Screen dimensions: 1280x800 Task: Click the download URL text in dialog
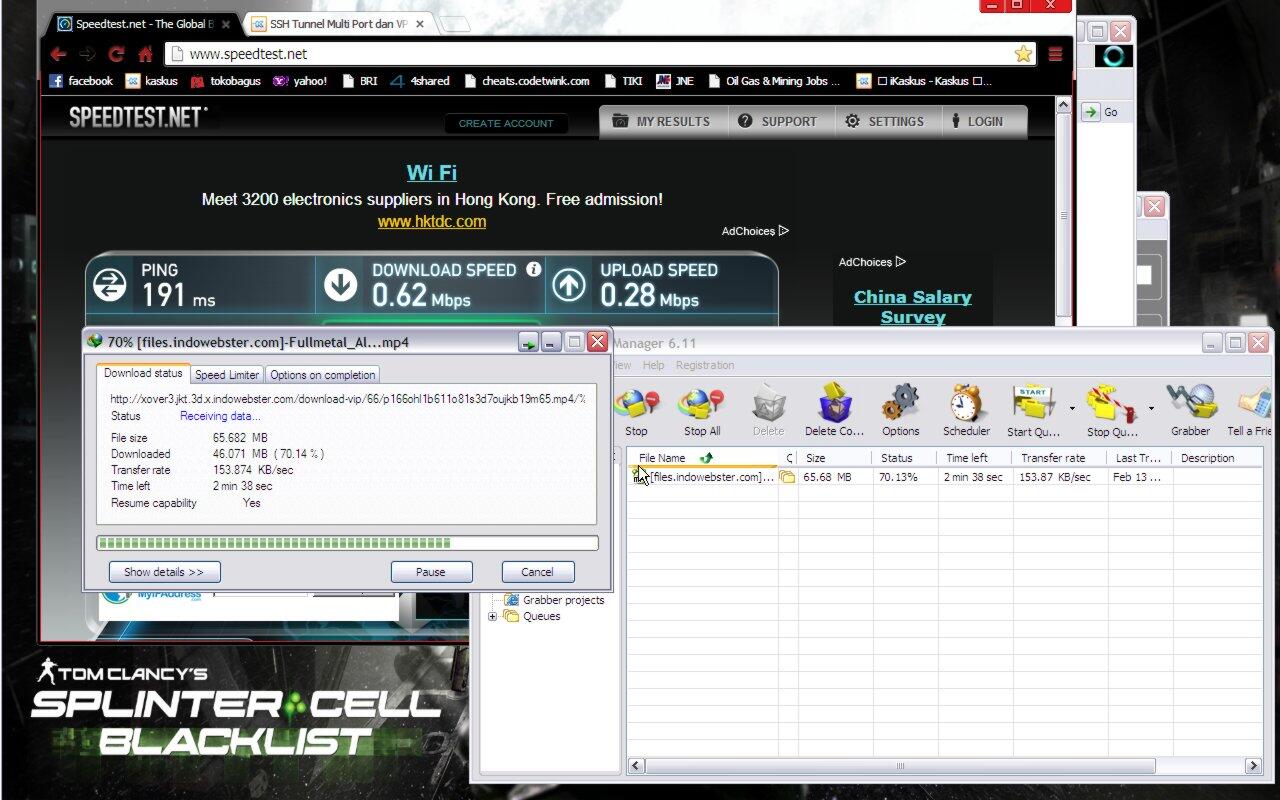(347, 398)
